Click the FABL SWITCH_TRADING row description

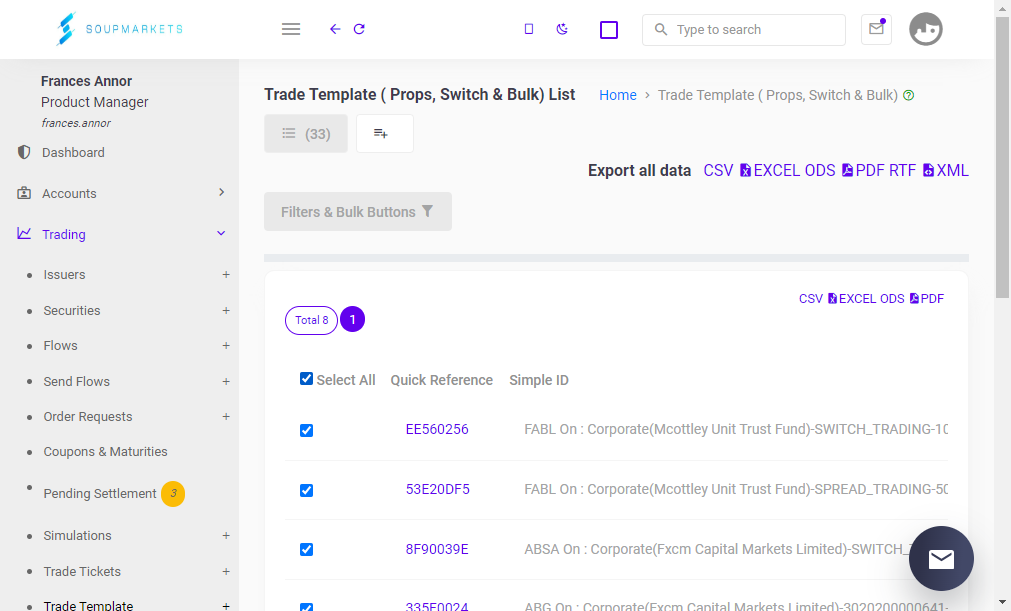coord(736,429)
